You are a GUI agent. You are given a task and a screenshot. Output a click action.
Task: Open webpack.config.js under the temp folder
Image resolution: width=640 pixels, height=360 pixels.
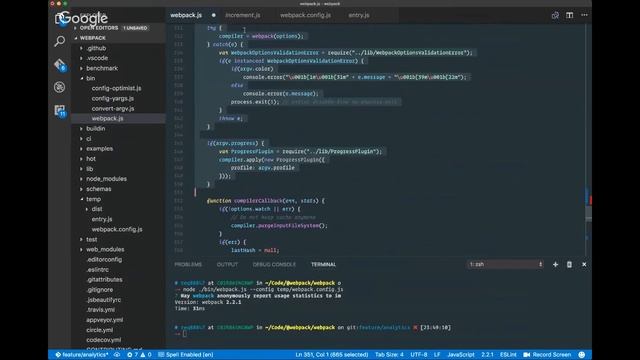[118, 229]
